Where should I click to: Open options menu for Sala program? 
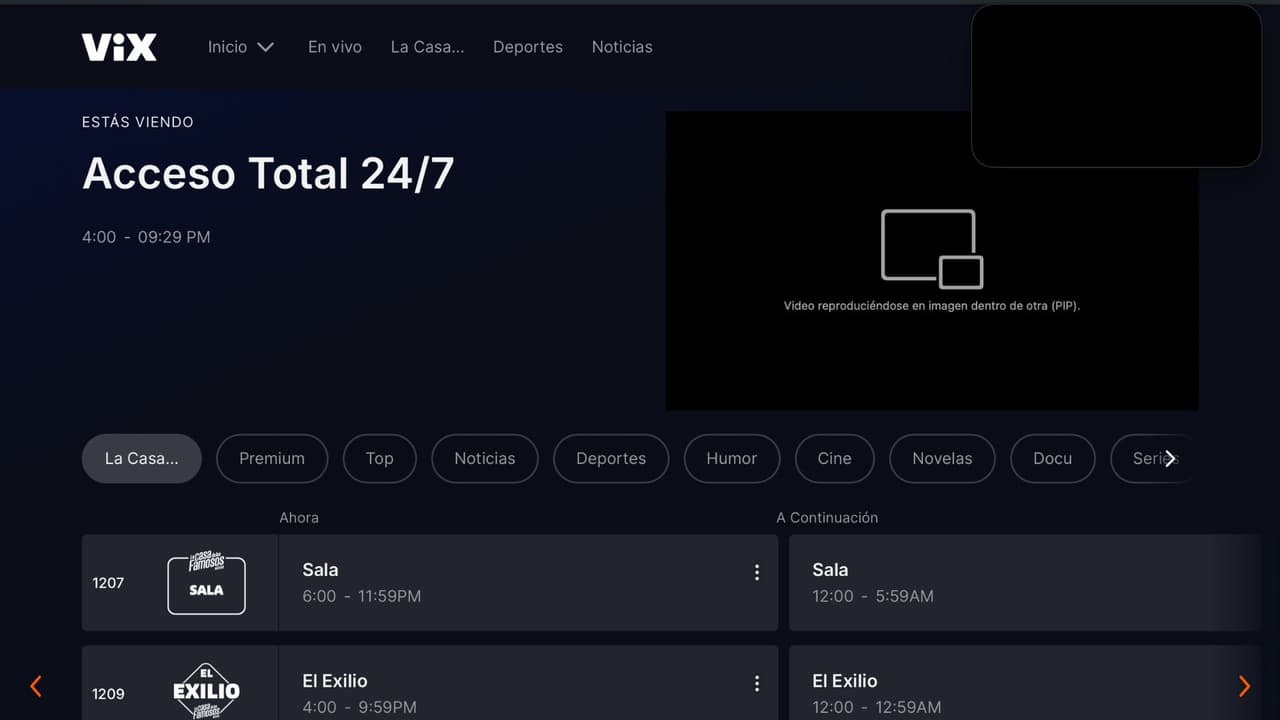757,572
